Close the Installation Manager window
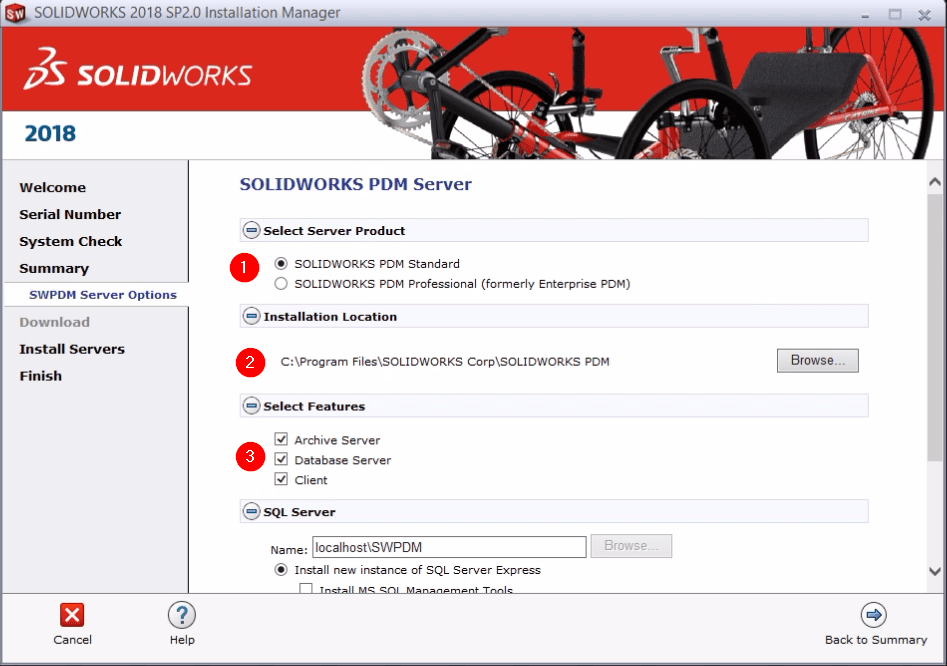This screenshot has width=947, height=666. click(x=924, y=14)
